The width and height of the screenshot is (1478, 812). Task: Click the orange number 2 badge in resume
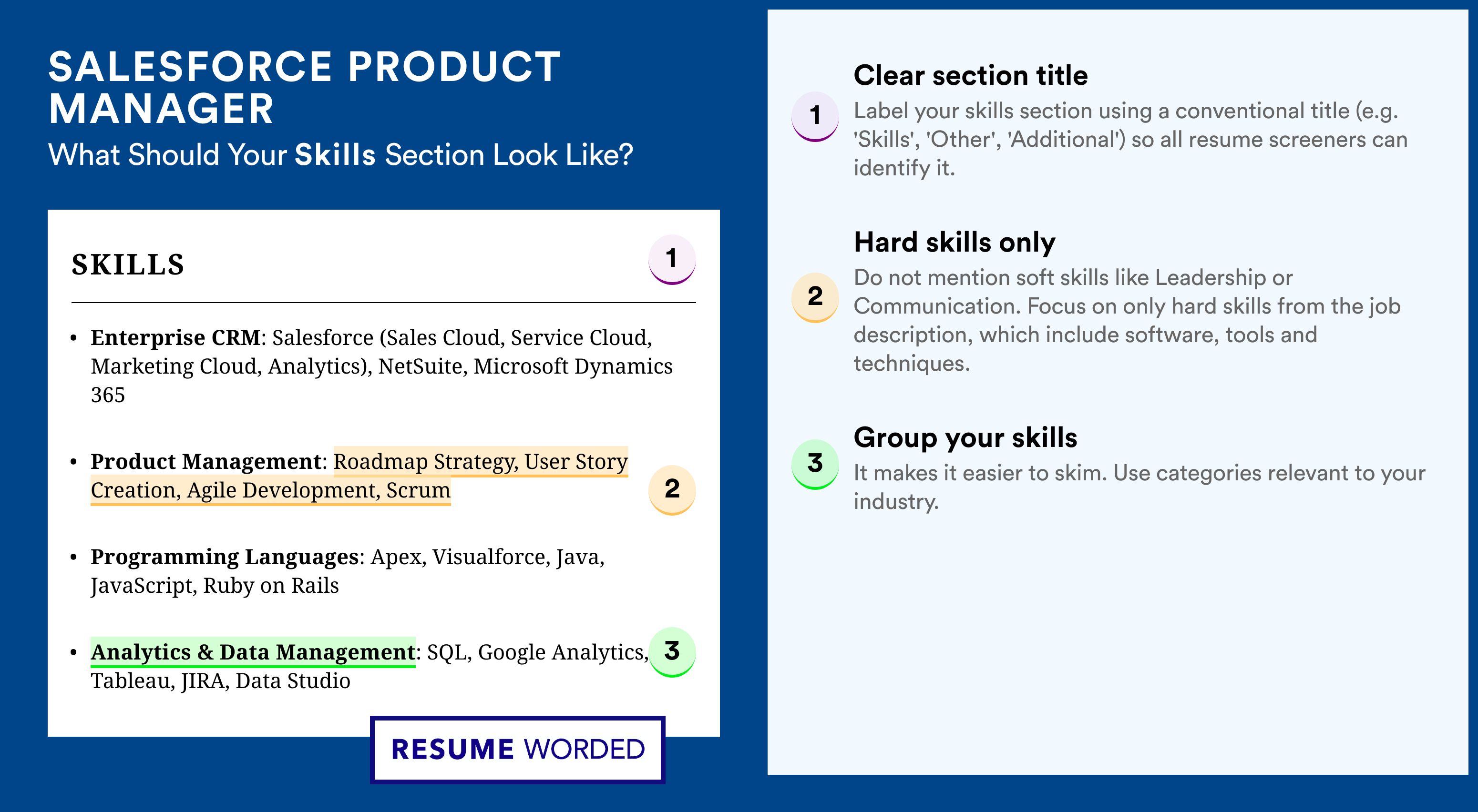click(x=672, y=490)
